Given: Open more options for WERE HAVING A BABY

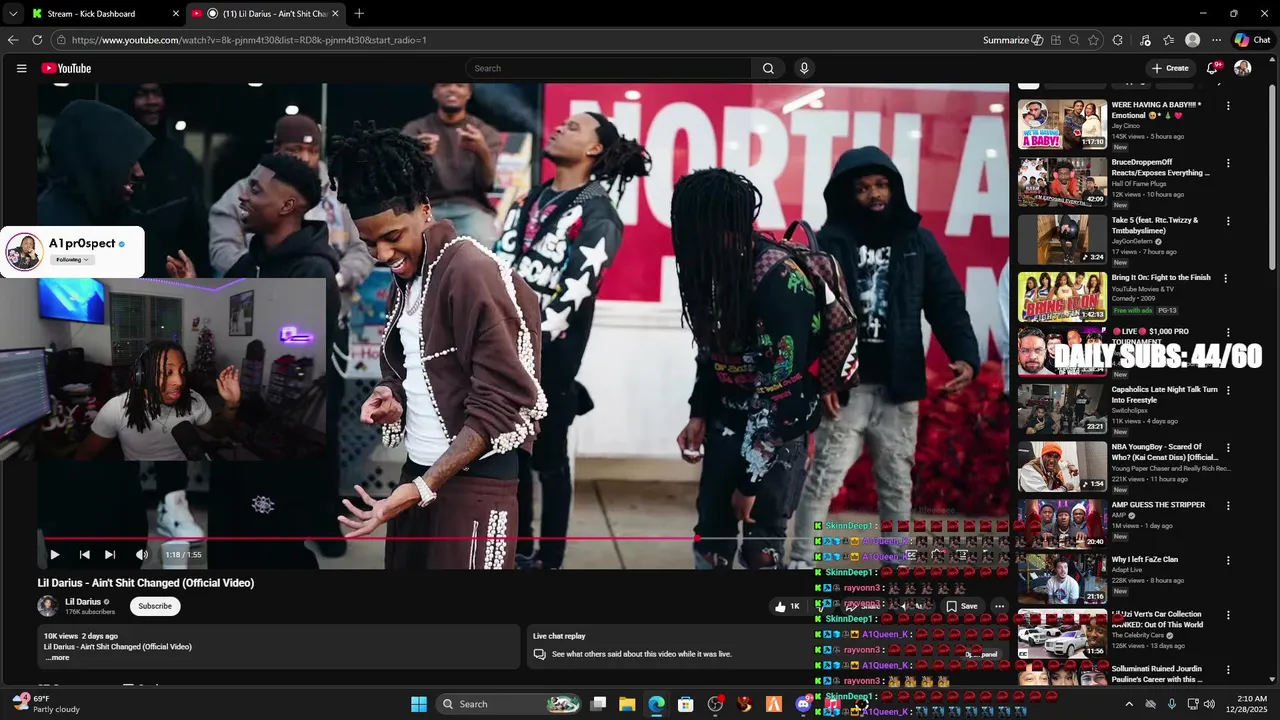Looking at the screenshot, I should [1228, 105].
